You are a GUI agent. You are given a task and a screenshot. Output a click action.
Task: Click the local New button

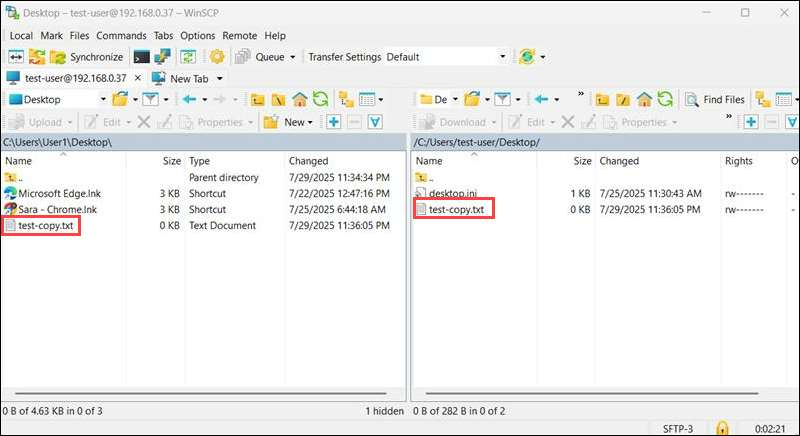[x=288, y=122]
